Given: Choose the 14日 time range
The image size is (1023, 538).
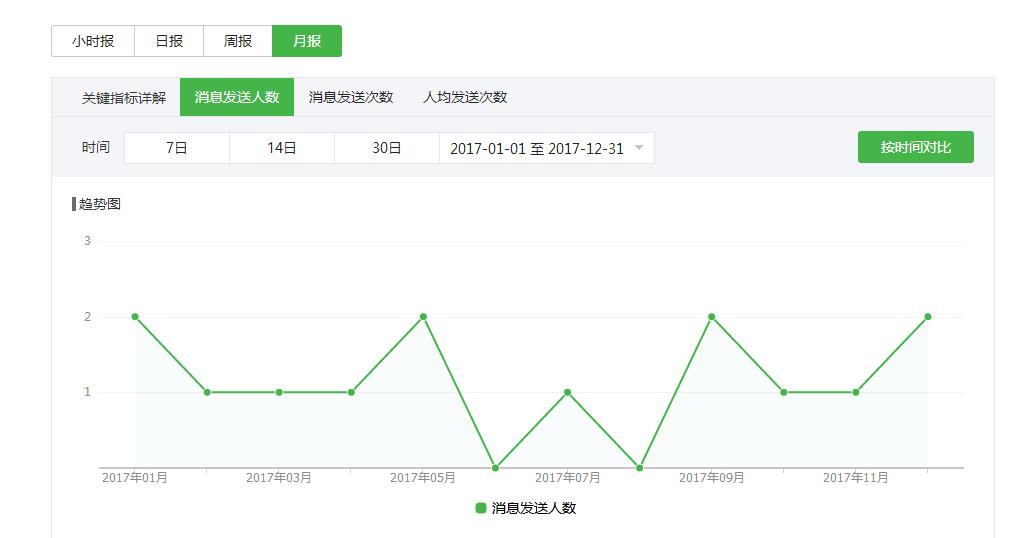Looking at the screenshot, I should point(282,148).
